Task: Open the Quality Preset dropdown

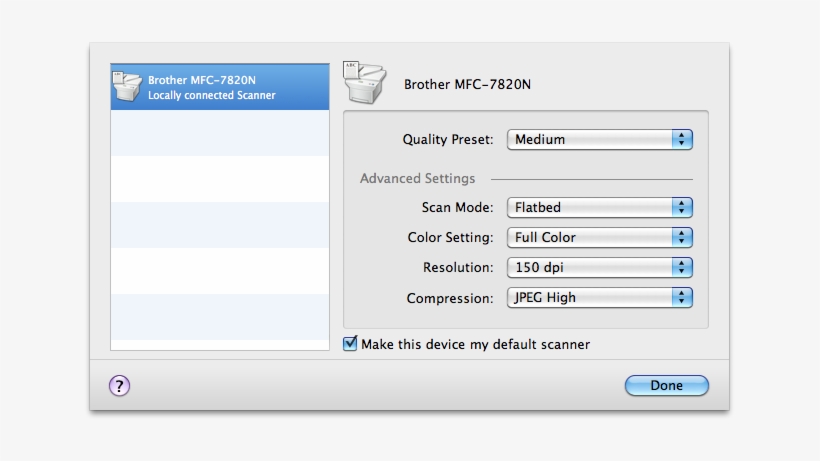Action: [x=600, y=140]
